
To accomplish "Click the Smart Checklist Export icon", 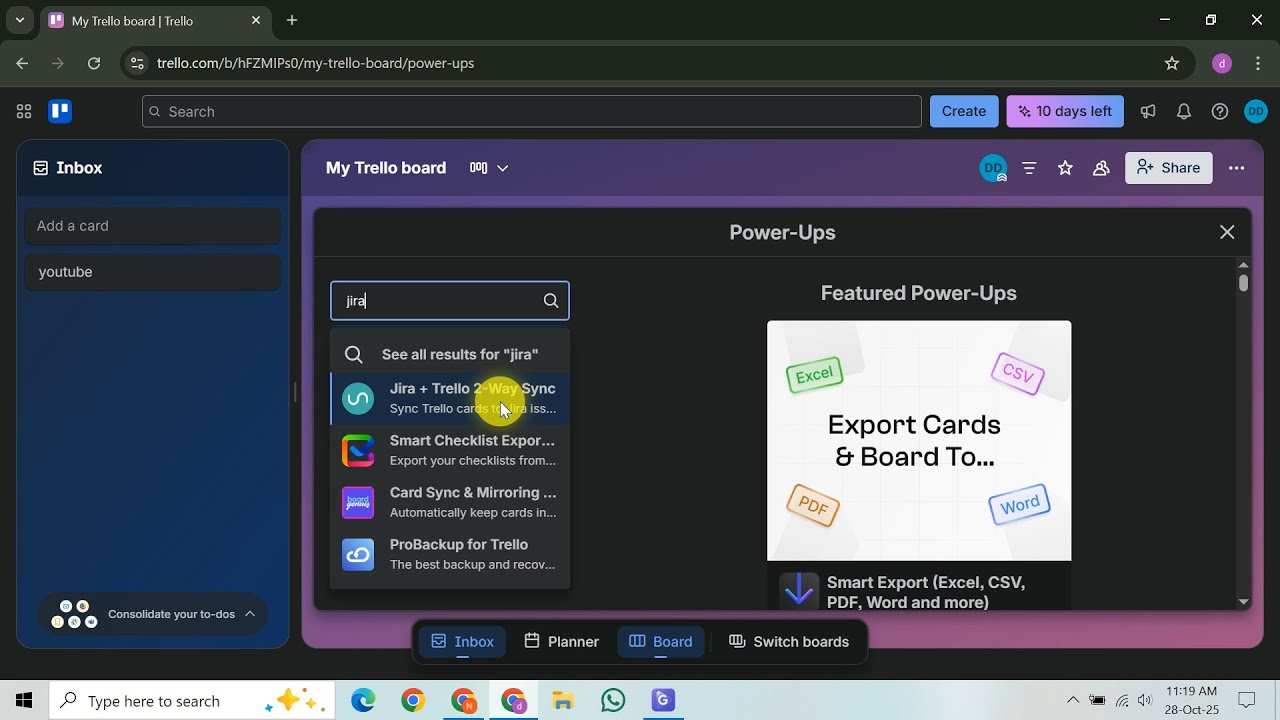I will click(358, 450).
